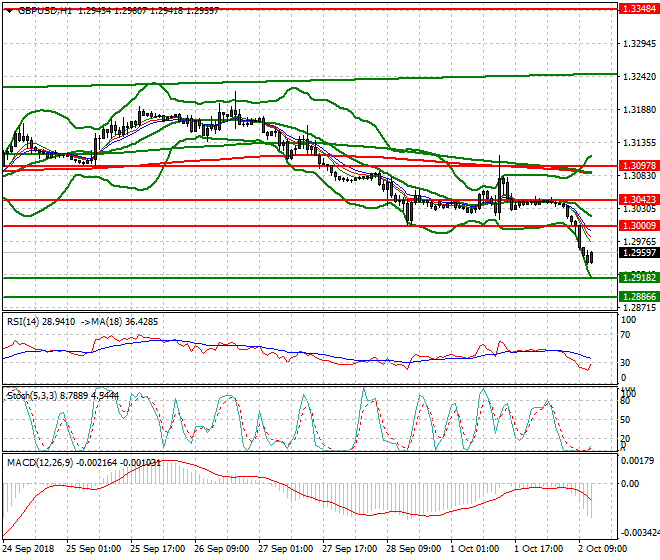Click the black current price label 1.29597
Viewport: 660px width, 560px height.
(637, 252)
